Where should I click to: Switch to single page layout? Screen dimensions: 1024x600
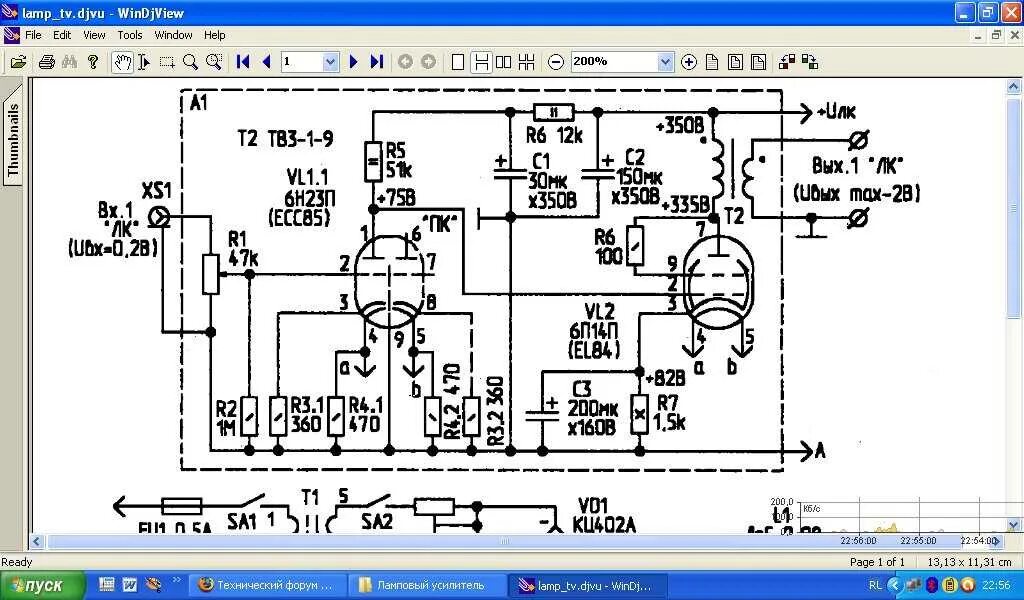pos(458,62)
